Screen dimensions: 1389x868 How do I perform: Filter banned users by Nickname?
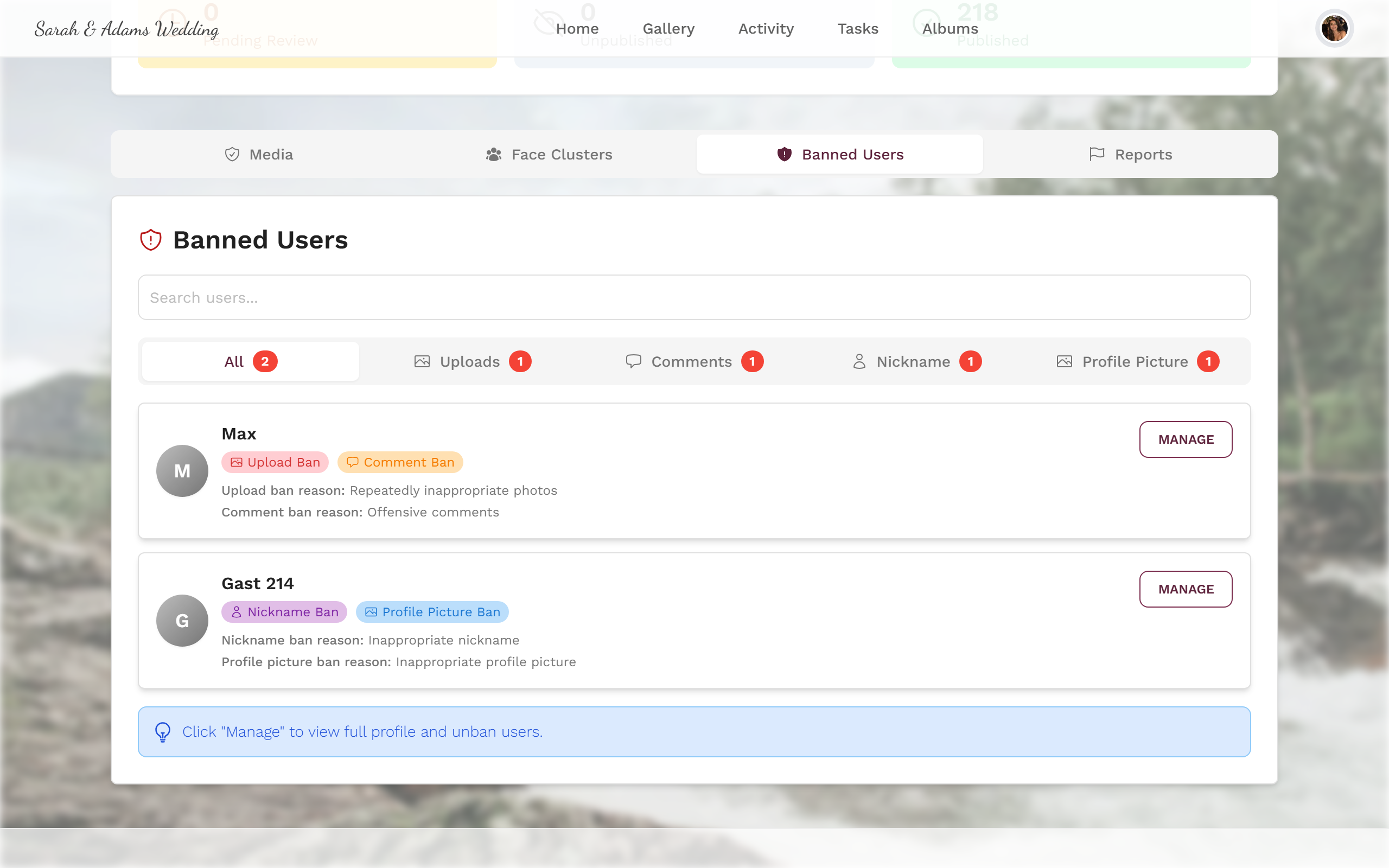916,362
